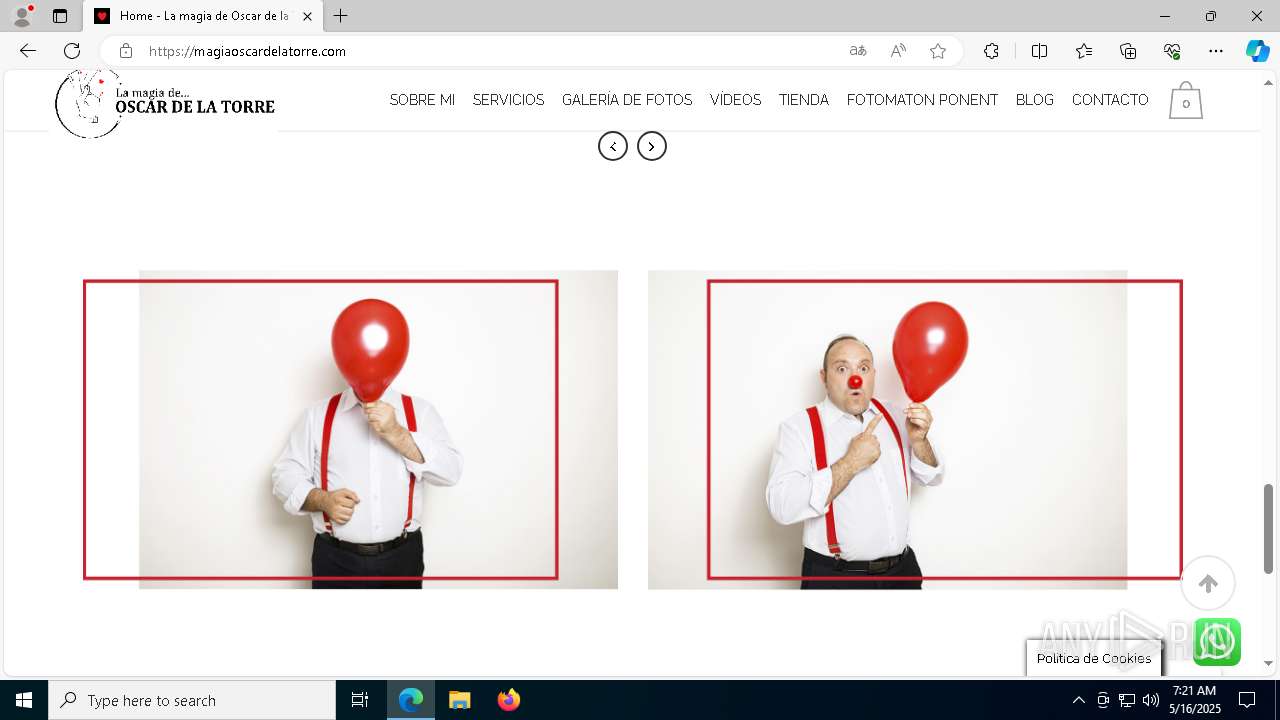1280x720 pixels.
Task: Open the clock and date flyout
Action: pyautogui.click(x=1195, y=700)
